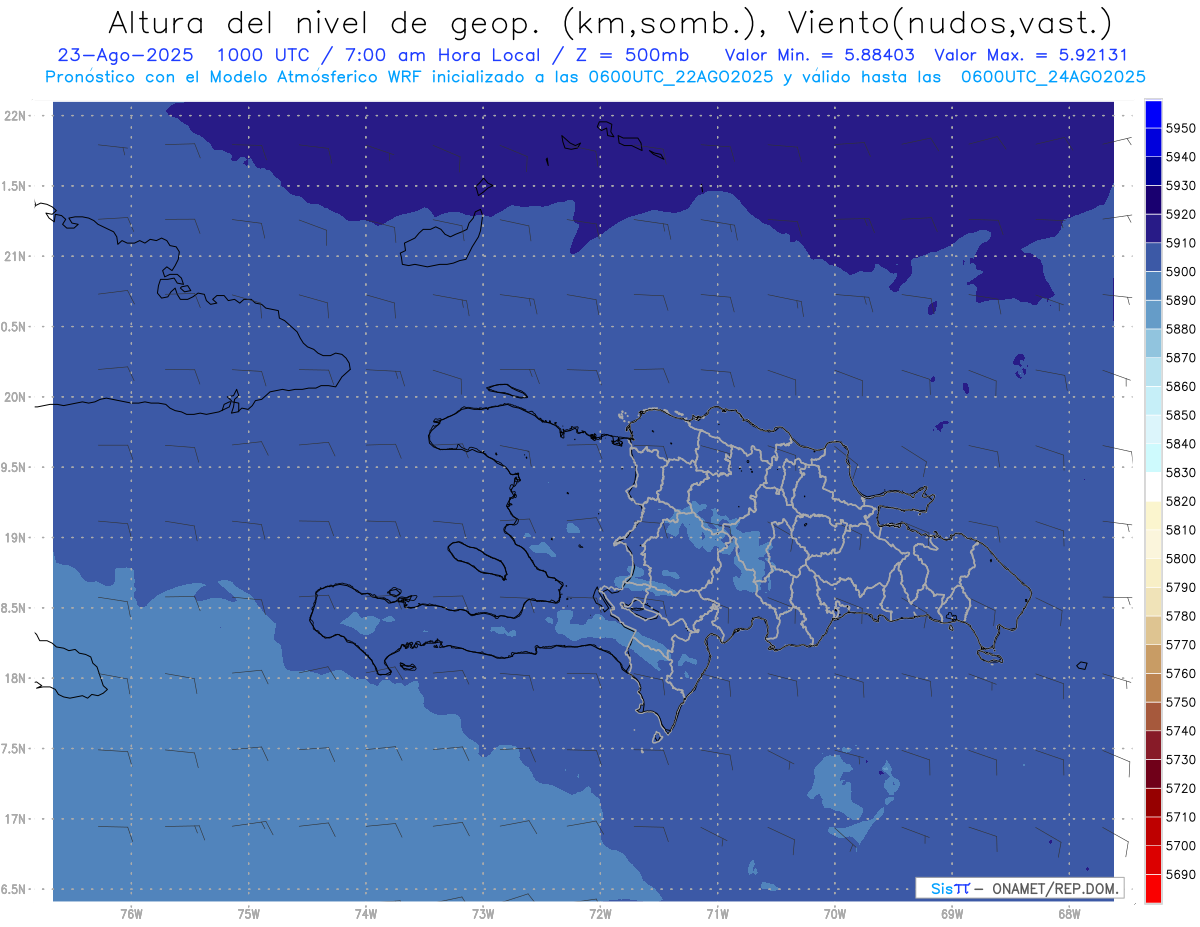1200x927 pixels.
Task: Click the '76W' longitude label
Action: [131, 913]
